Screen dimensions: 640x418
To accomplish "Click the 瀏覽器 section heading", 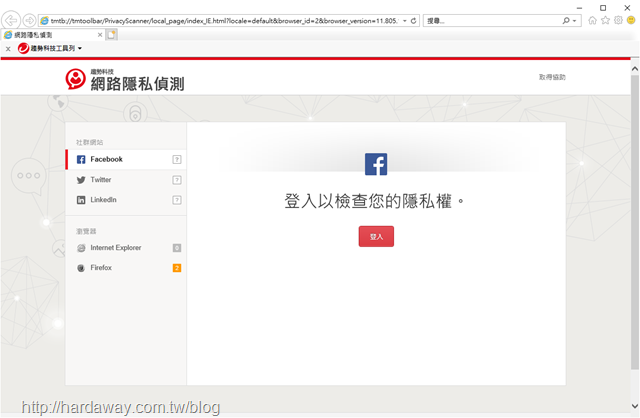I will pos(86,231).
